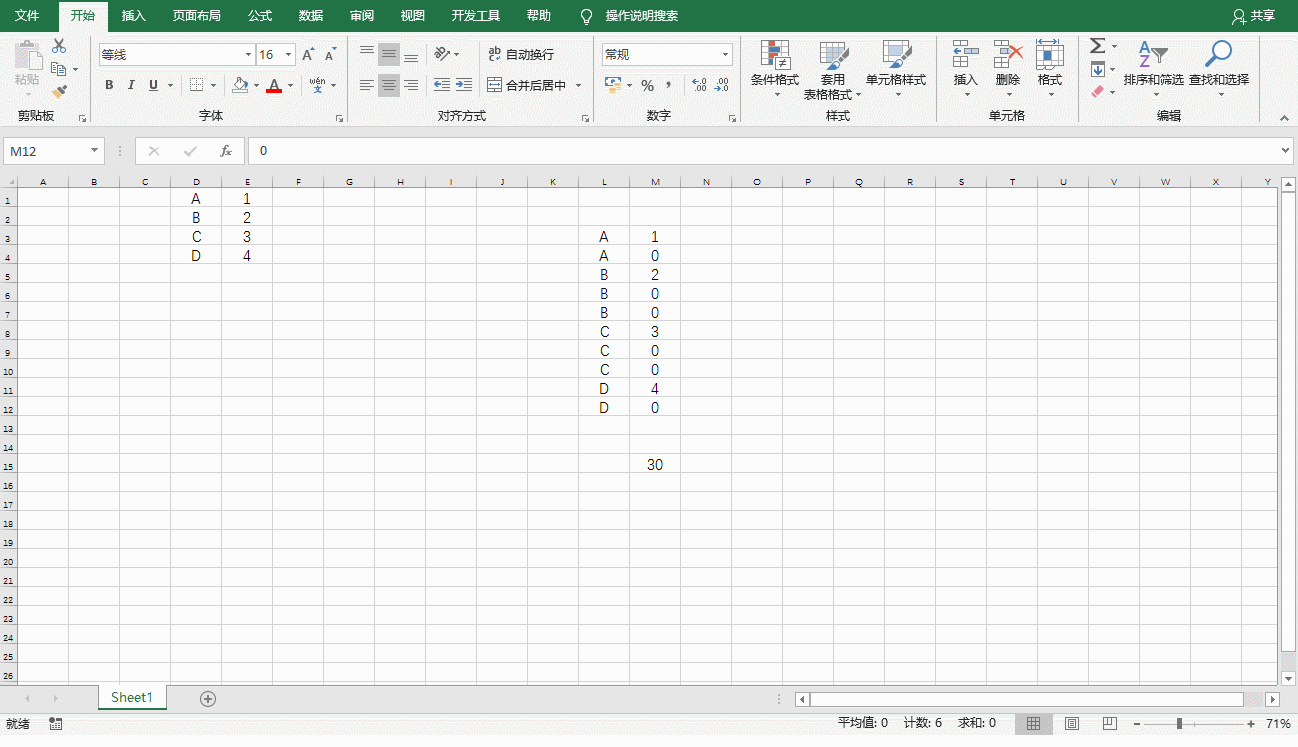Click the borders icon
The width and height of the screenshot is (1298, 747).
[197, 85]
